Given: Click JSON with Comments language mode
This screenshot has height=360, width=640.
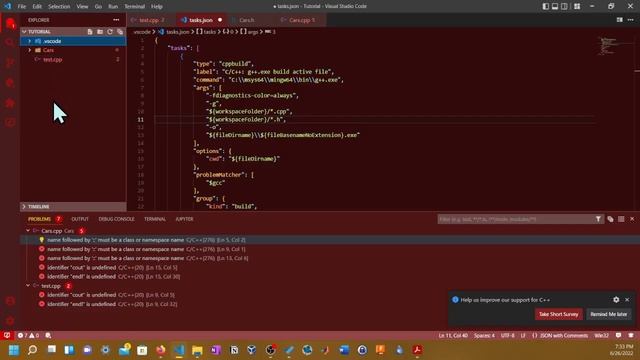Looking at the screenshot, I should coord(560,336).
